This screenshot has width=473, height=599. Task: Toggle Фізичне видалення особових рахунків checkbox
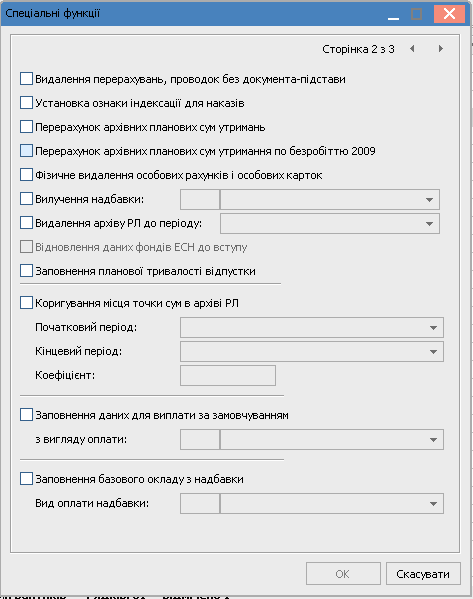[x=26, y=175]
